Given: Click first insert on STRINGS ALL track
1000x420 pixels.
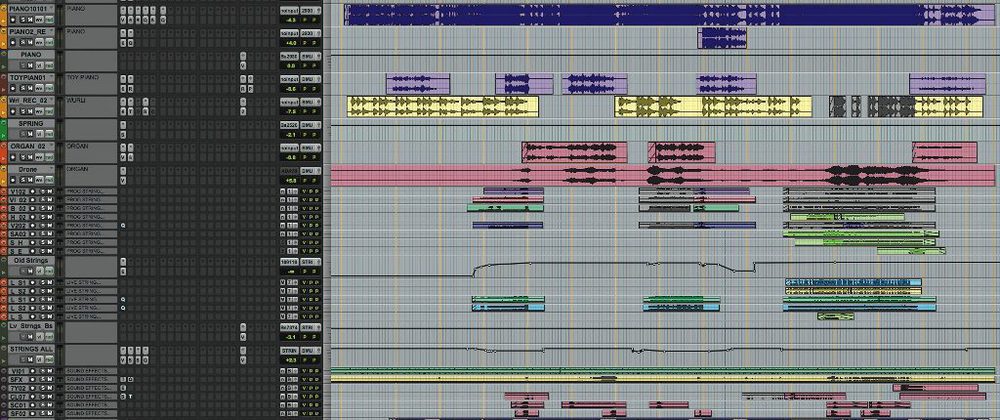Looking at the screenshot, I should click(x=123, y=360).
